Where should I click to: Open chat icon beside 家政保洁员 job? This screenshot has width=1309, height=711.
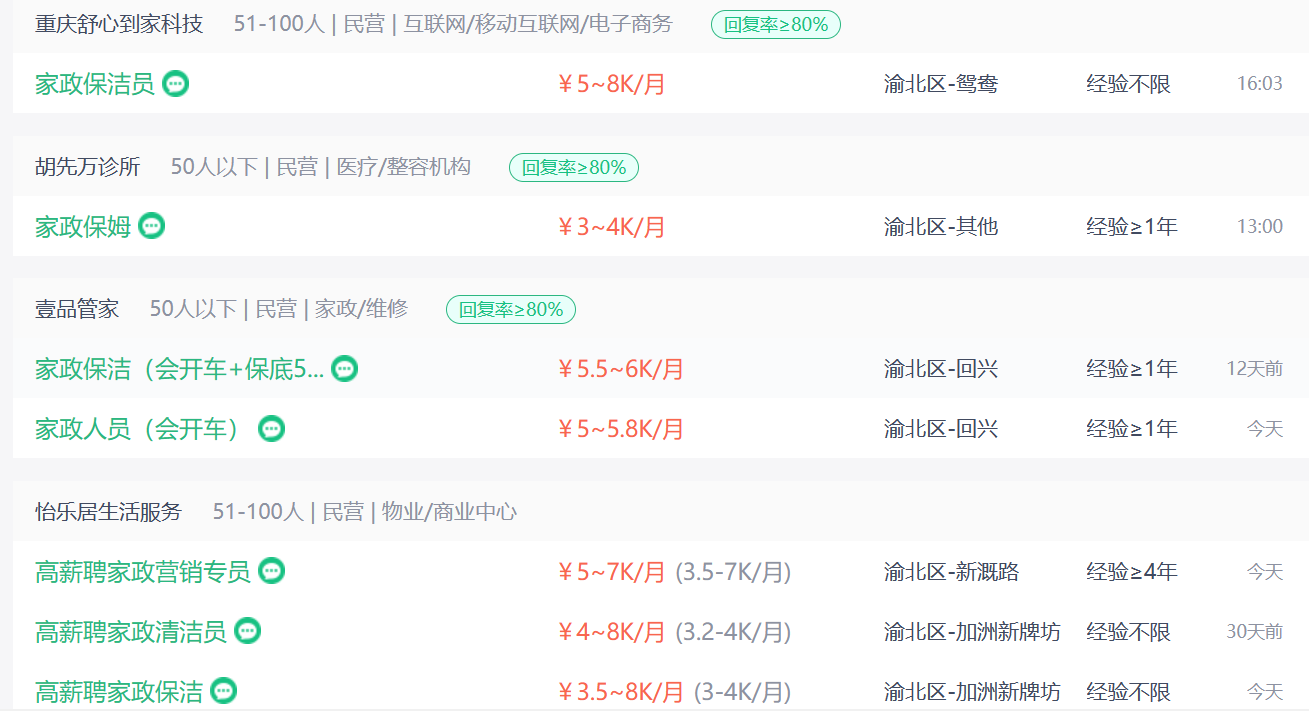click(176, 84)
